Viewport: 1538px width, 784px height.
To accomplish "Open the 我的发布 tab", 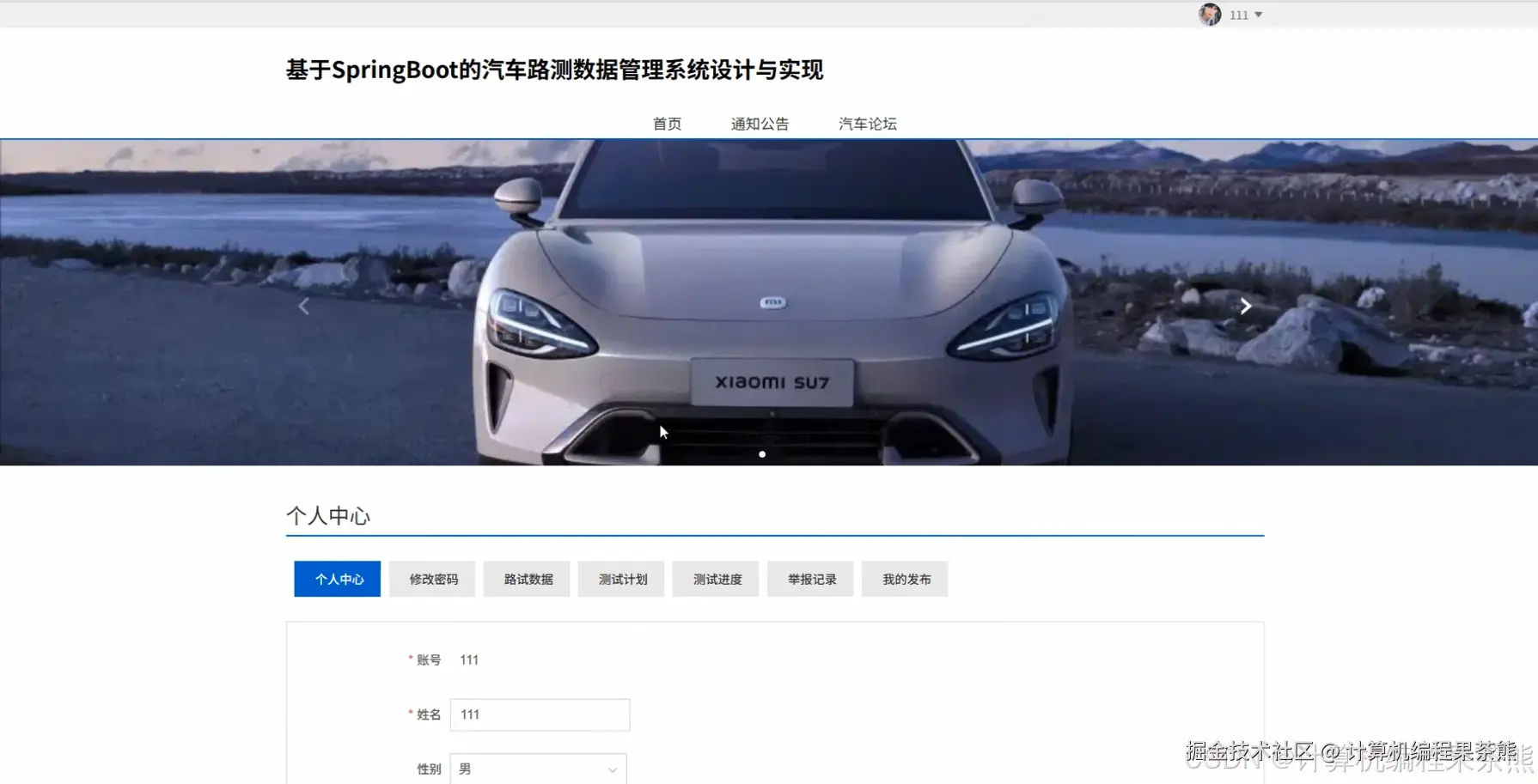I will (x=905, y=579).
